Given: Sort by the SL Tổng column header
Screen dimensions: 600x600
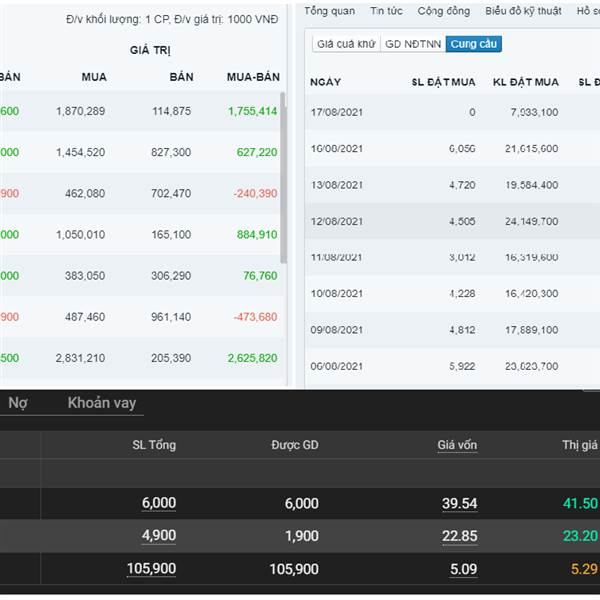Looking at the screenshot, I should (154, 445).
